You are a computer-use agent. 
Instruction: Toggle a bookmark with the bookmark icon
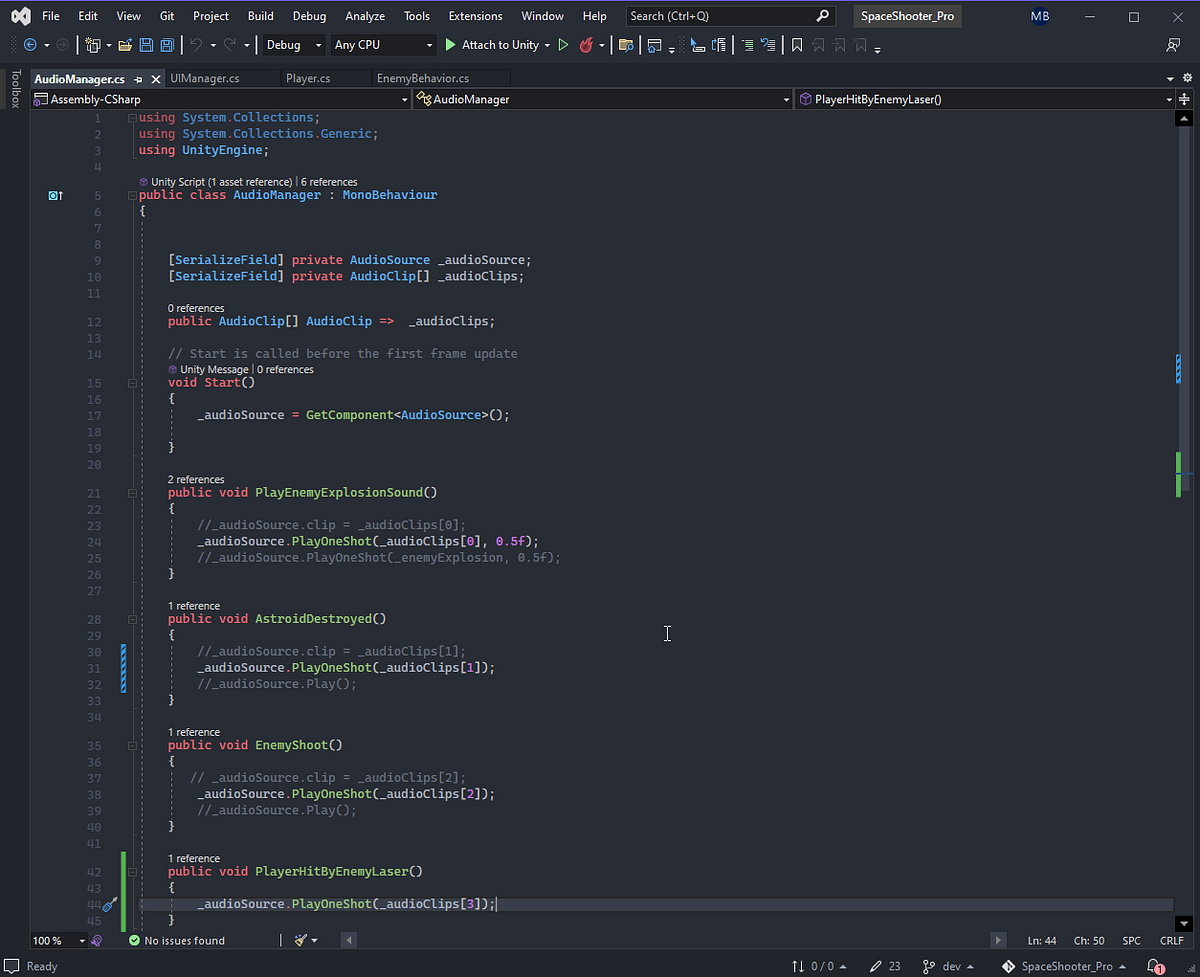click(797, 45)
